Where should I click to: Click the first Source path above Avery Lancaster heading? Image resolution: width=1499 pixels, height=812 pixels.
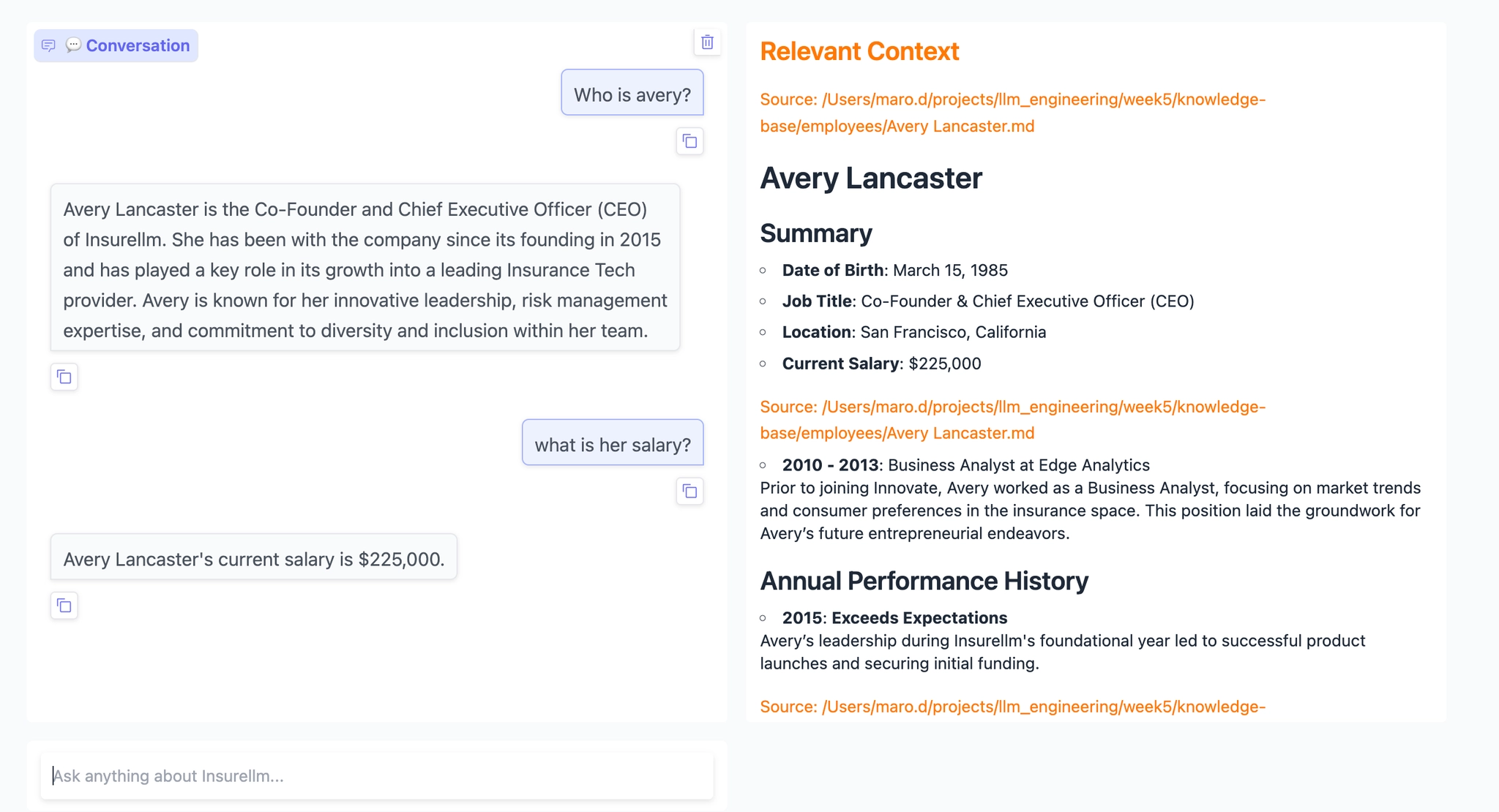click(1012, 113)
